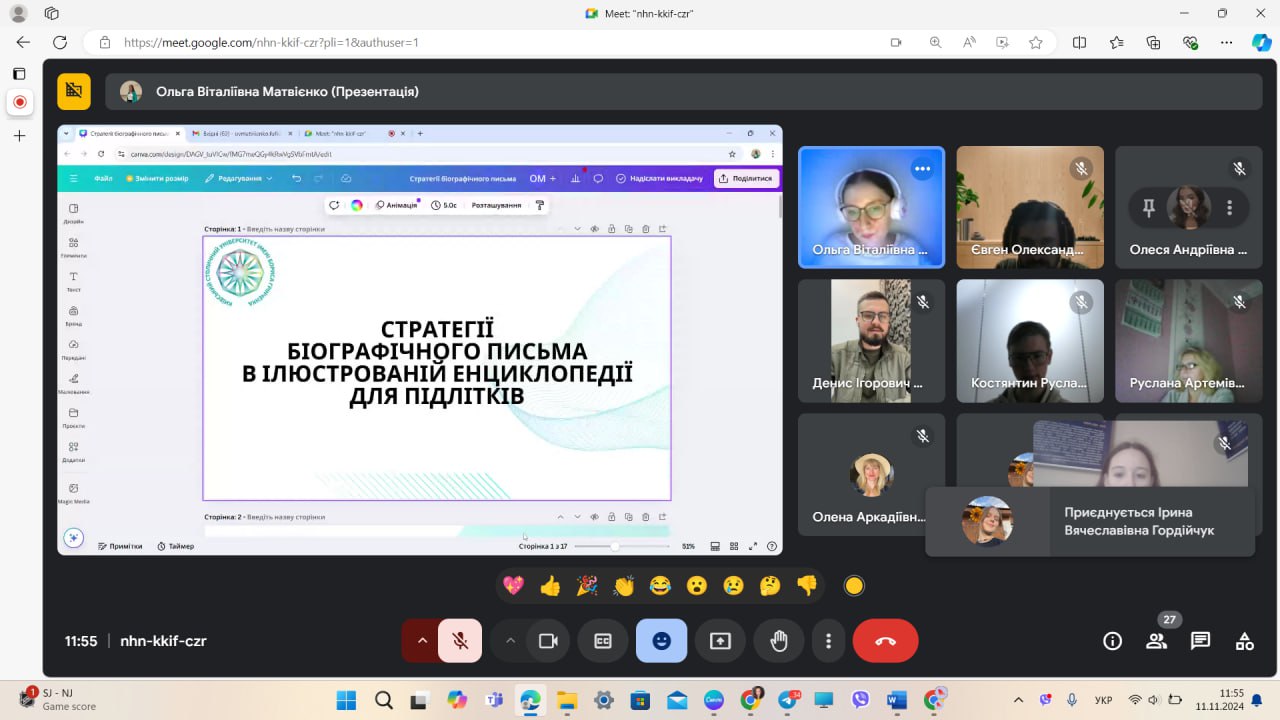Unmute the microphone
The image size is (1280, 720).
click(x=460, y=641)
